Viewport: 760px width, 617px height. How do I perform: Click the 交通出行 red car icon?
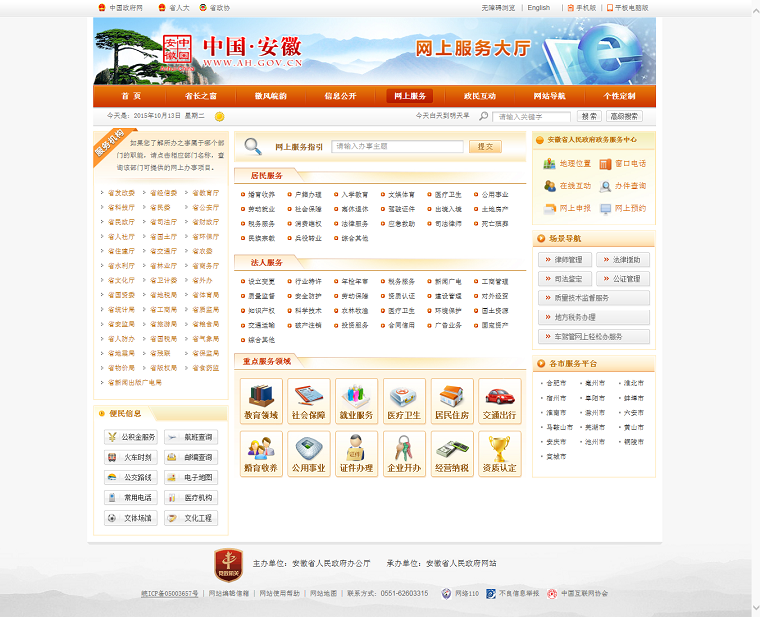click(x=499, y=395)
